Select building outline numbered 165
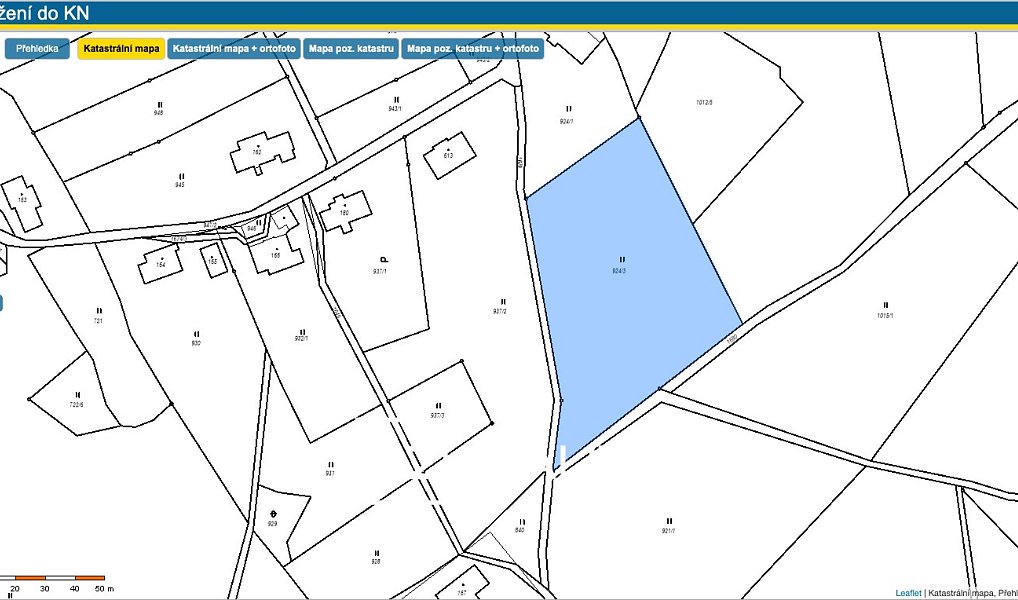 [213, 261]
